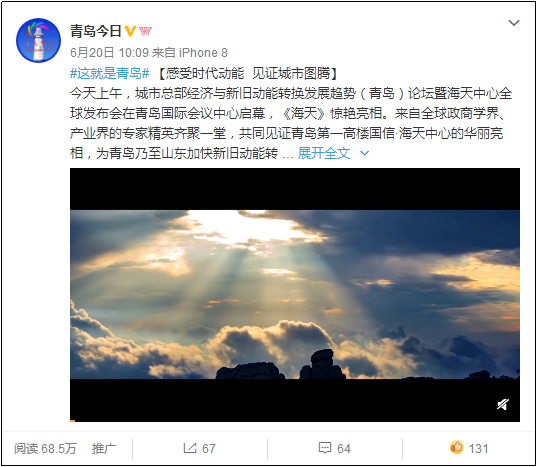Click the 来自 iPhone 8 source link
Viewport: 537px width, 467px height.
189,53
